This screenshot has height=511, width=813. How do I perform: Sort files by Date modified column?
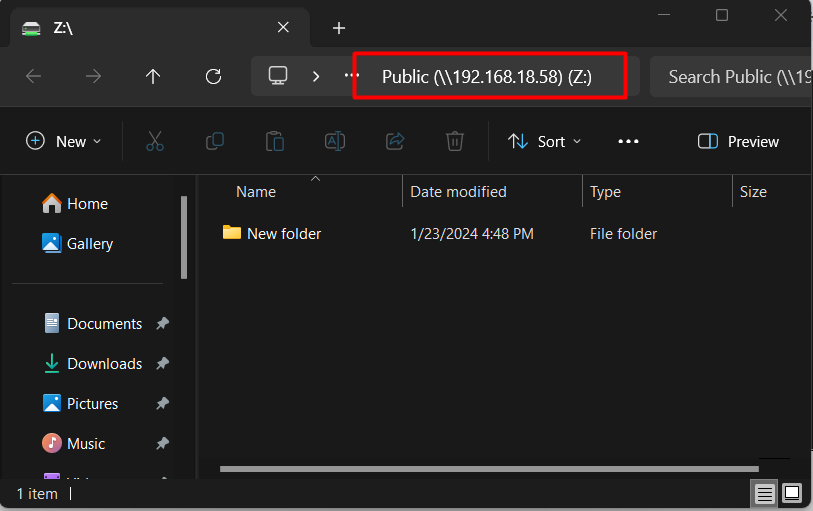[458, 191]
